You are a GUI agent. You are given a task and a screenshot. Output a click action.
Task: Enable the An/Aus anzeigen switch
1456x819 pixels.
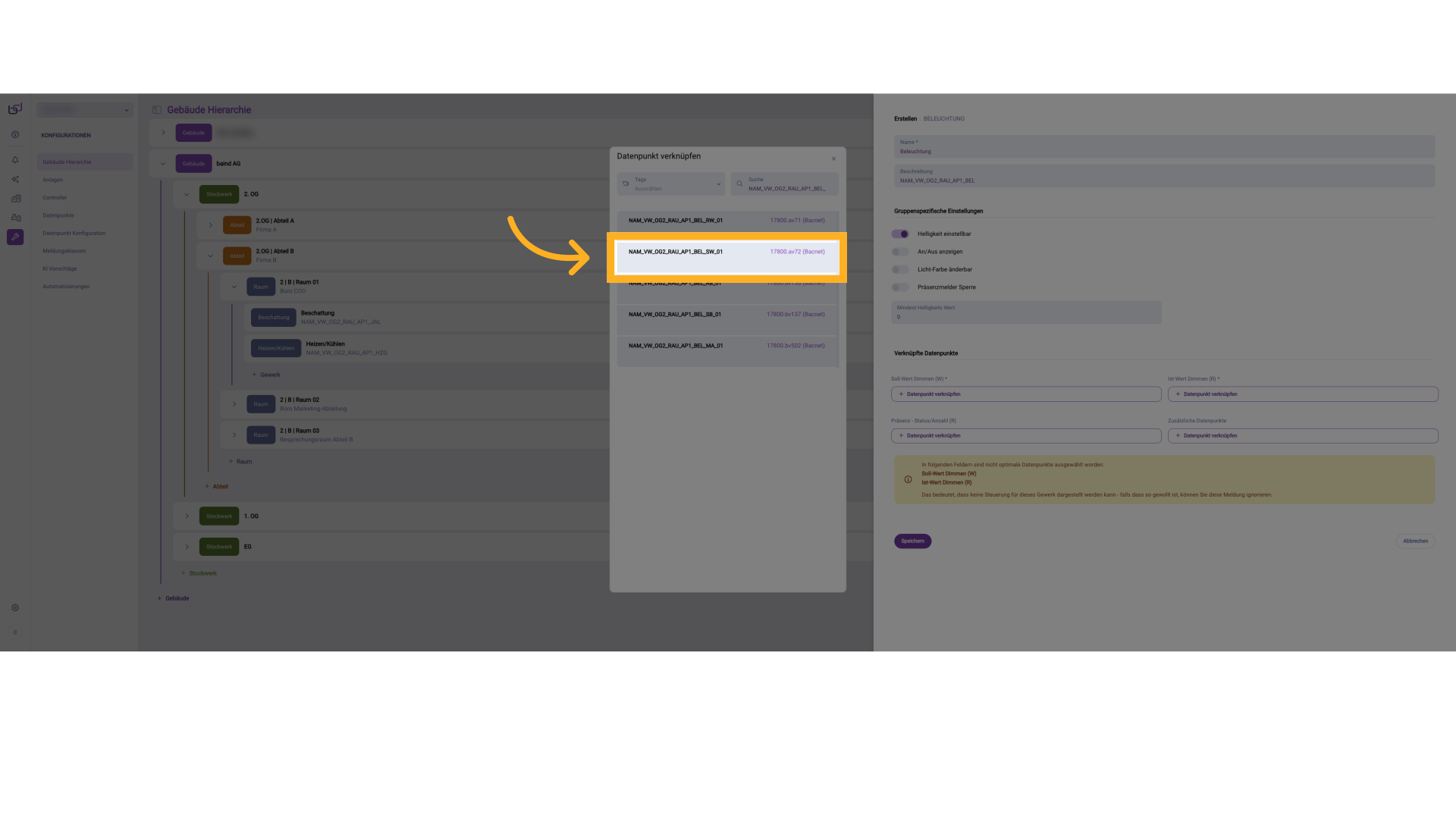point(900,252)
